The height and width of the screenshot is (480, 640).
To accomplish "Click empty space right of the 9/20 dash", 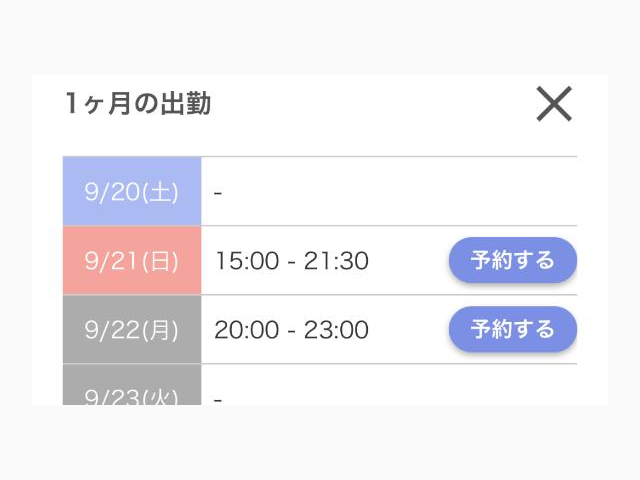I will pyautogui.click(x=400, y=191).
